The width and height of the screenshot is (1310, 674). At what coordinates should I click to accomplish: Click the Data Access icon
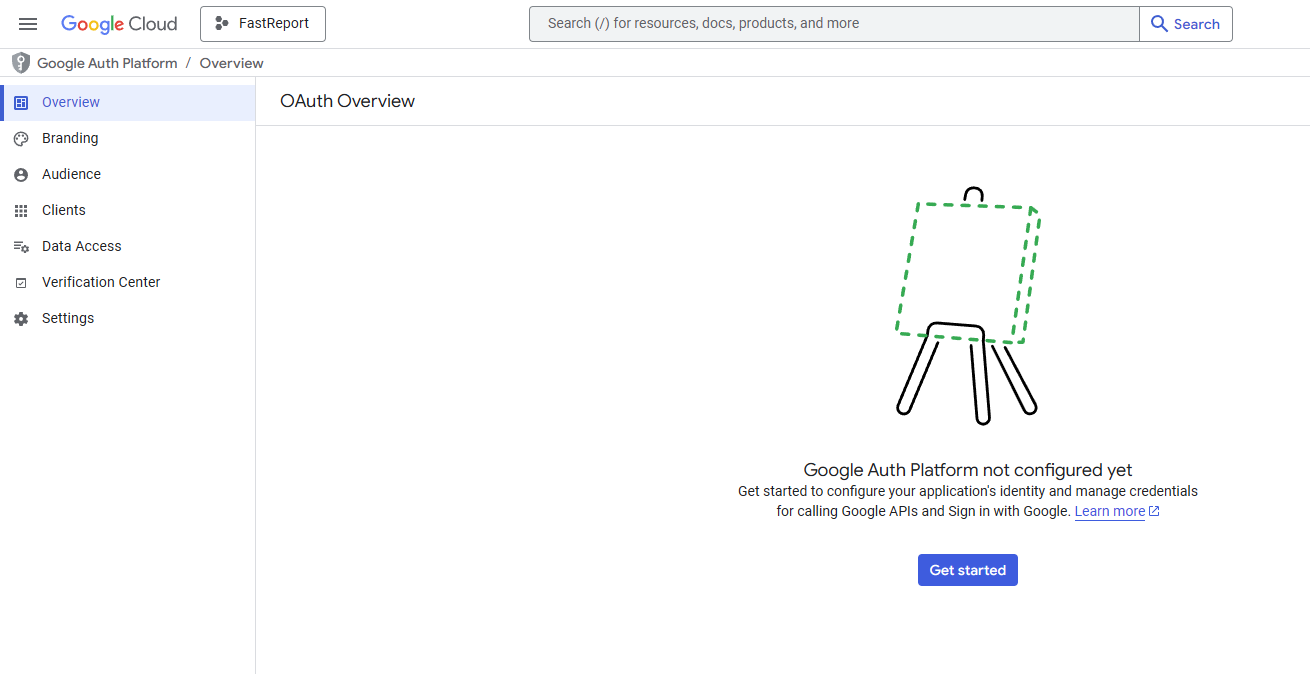coord(21,247)
